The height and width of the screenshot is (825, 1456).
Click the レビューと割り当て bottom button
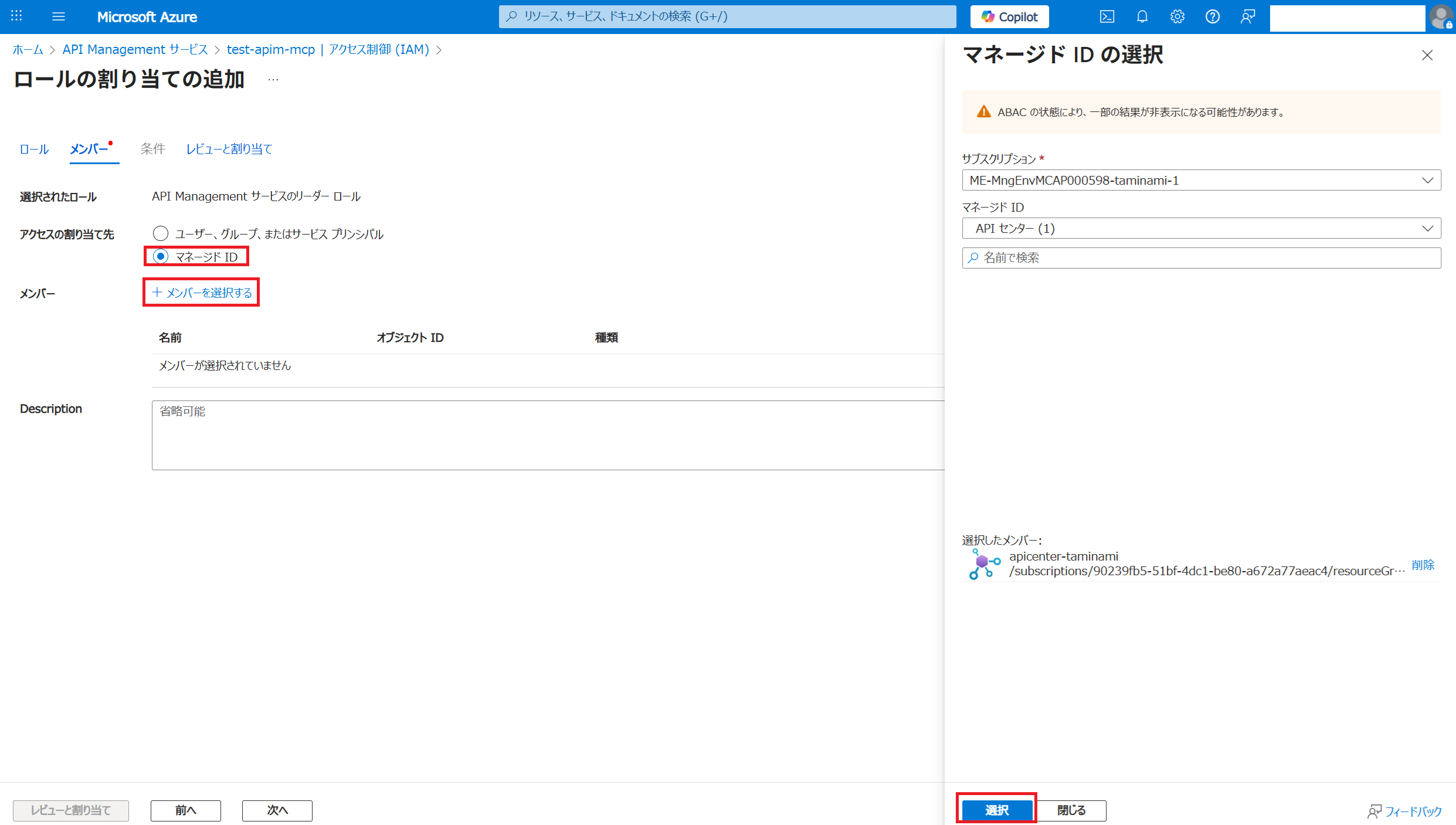71,810
